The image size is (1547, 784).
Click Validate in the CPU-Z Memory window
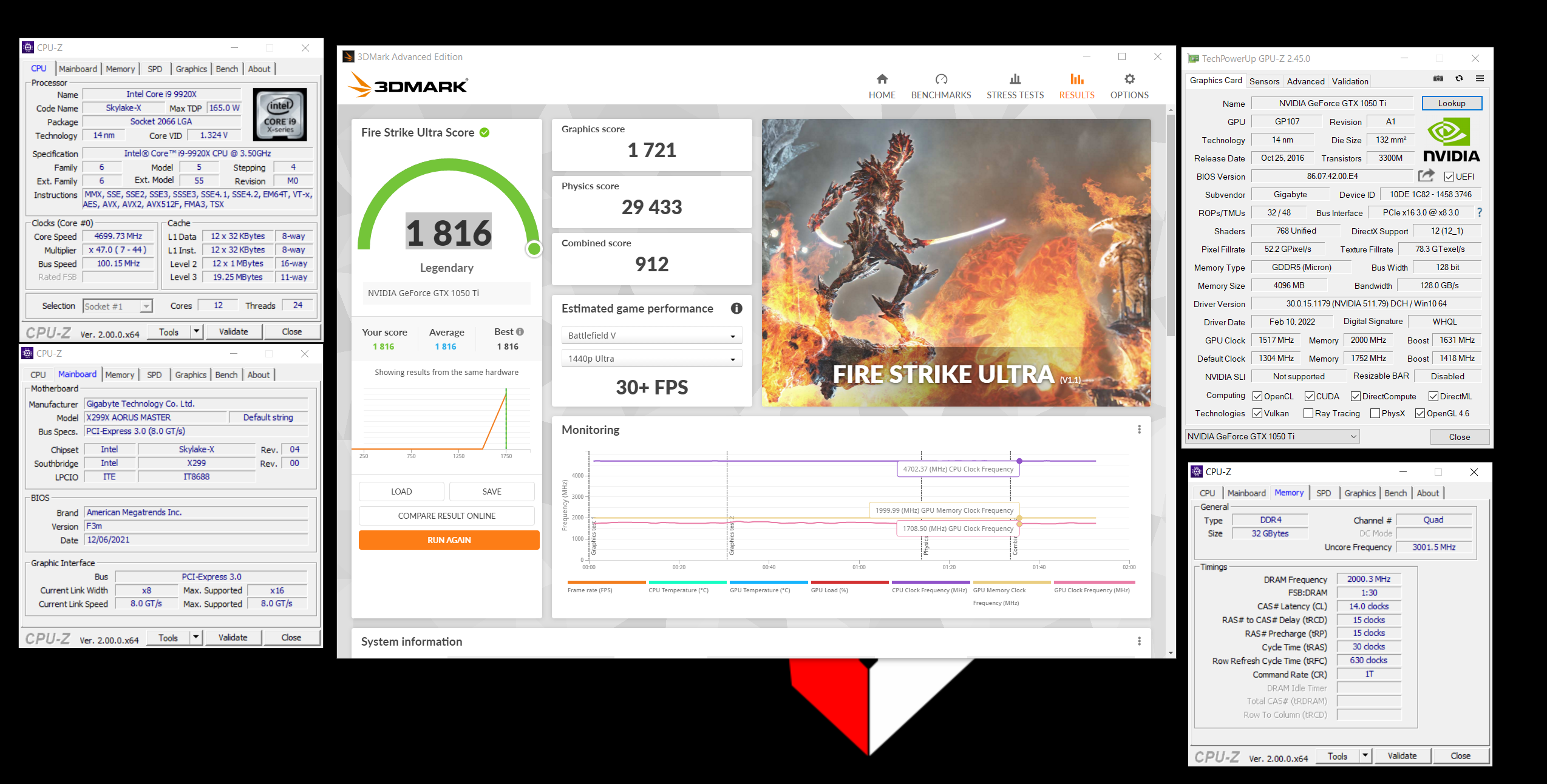(x=1401, y=755)
